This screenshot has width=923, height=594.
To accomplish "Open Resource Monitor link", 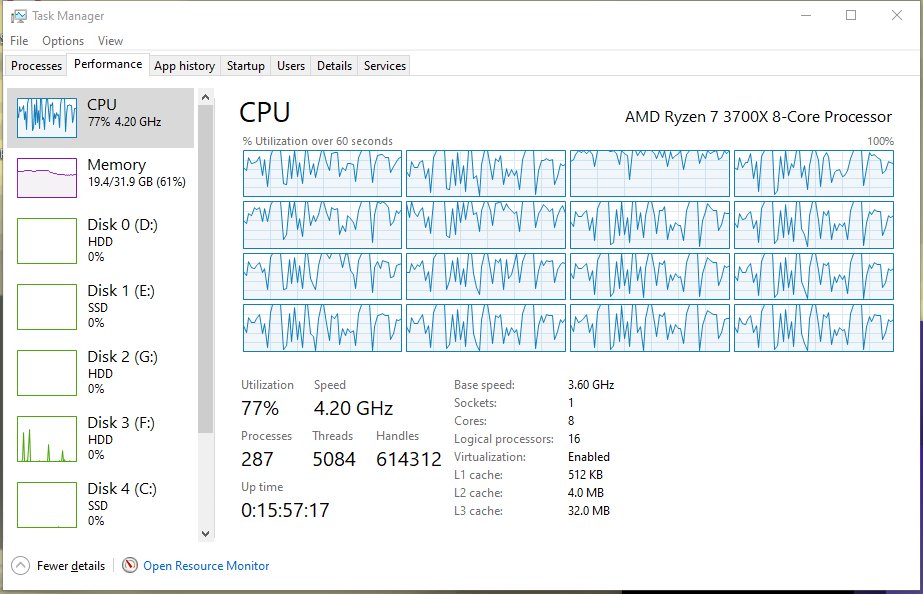I will point(206,566).
